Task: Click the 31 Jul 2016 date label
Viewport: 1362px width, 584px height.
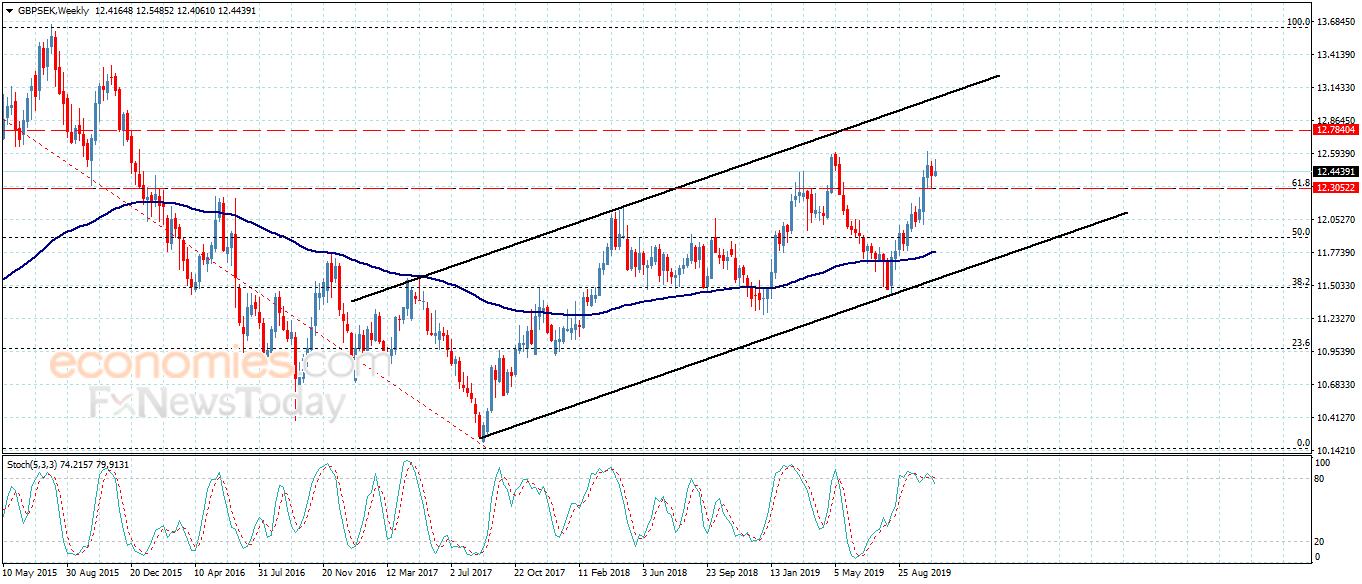Action: pos(281,573)
